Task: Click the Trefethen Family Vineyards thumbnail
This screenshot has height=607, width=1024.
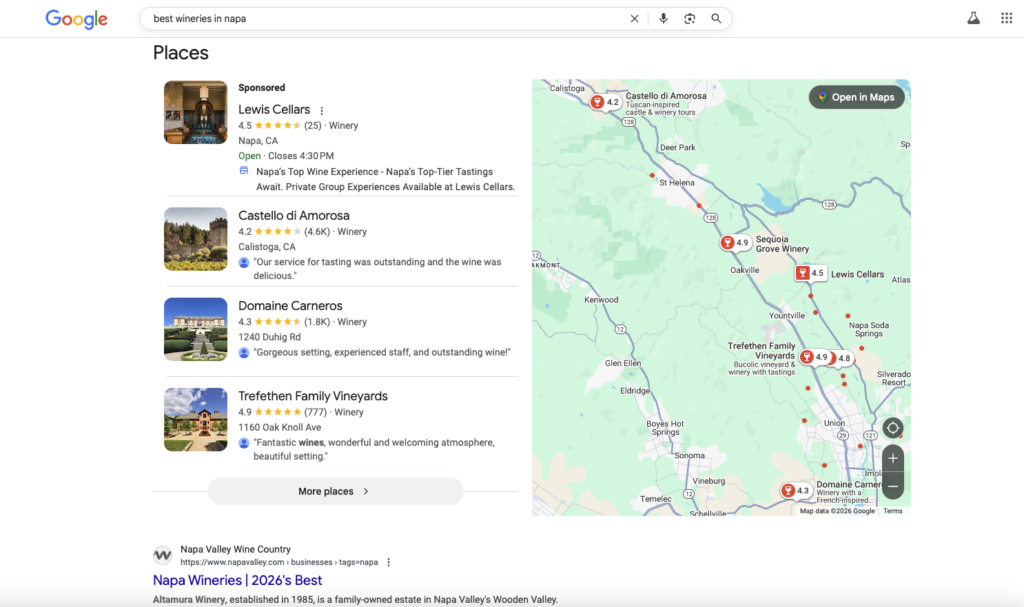Action: (x=196, y=419)
